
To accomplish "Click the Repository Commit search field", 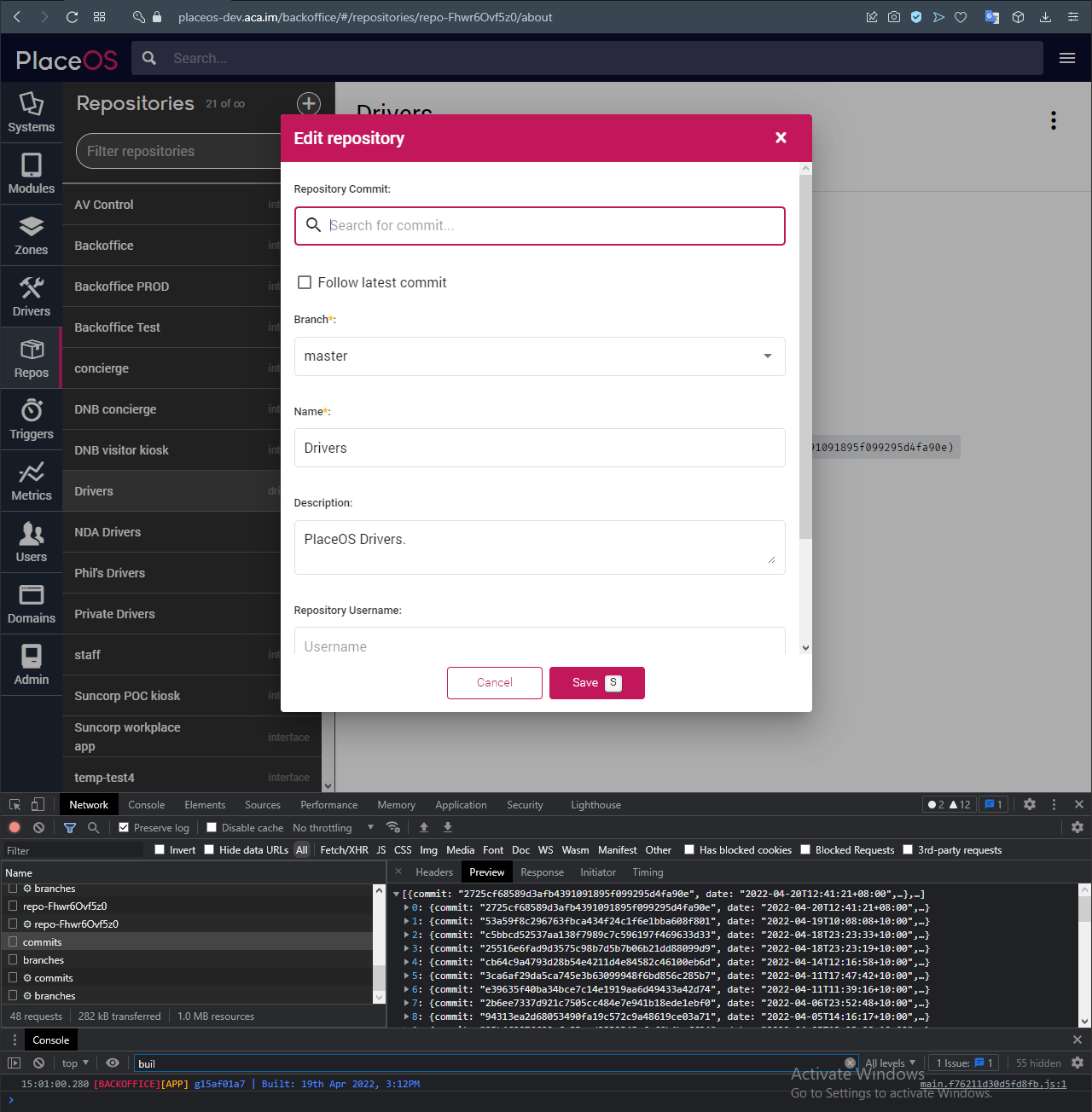I will pos(539,226).
